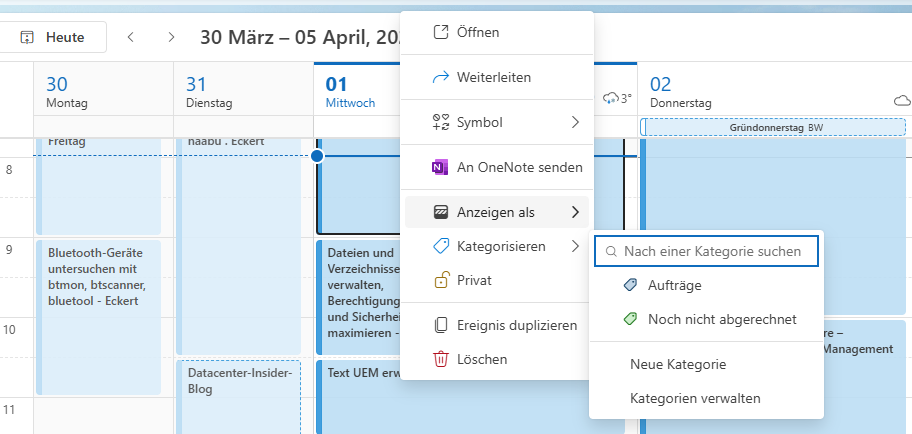The image size is (912, 434).
Task: Click the Privat lock icon
Action: [x=440, y=281]
